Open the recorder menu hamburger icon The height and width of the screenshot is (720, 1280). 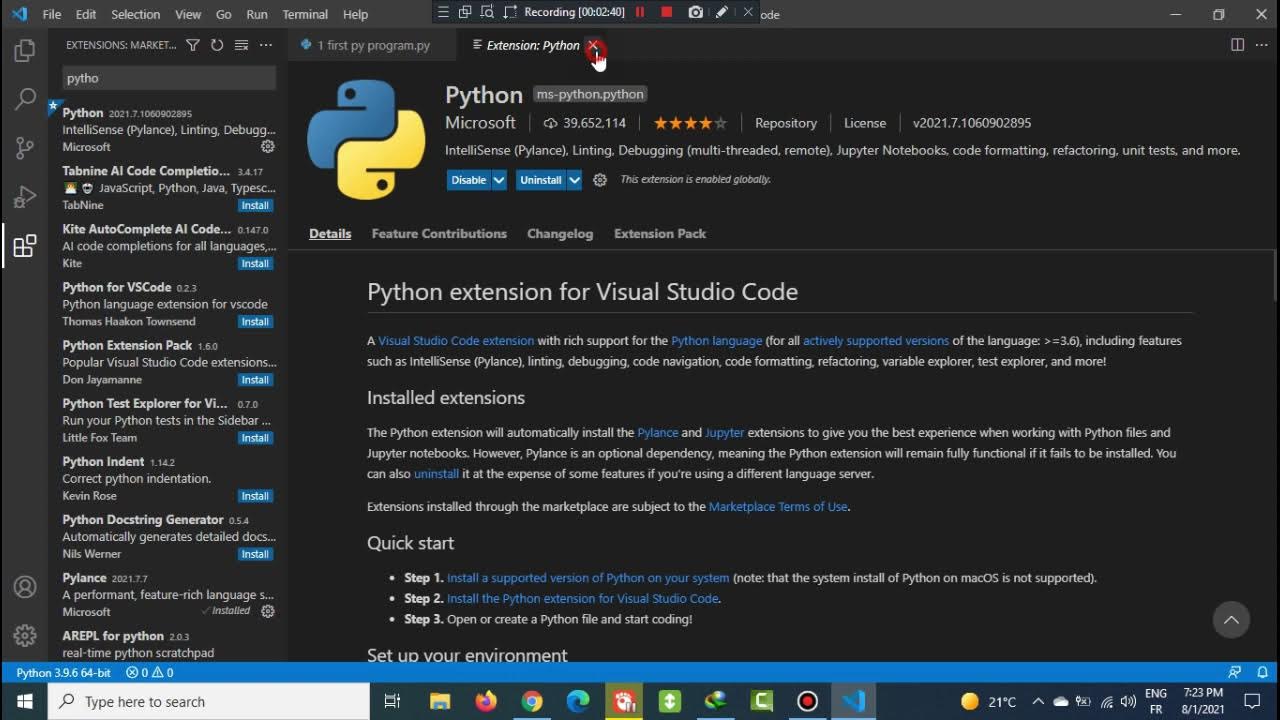click(x=444, y=12)
